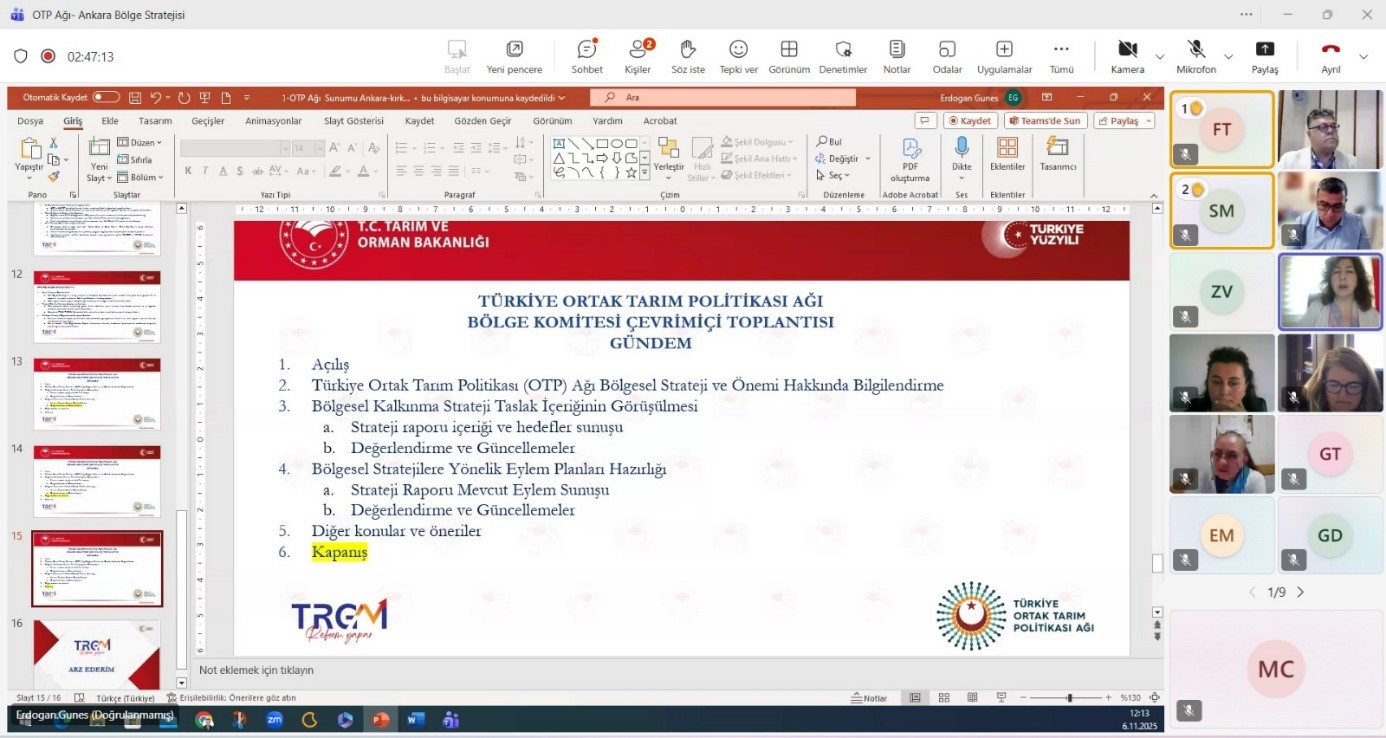
Task: Unmute with the Mikrofon button
Action: point(1196,50)
